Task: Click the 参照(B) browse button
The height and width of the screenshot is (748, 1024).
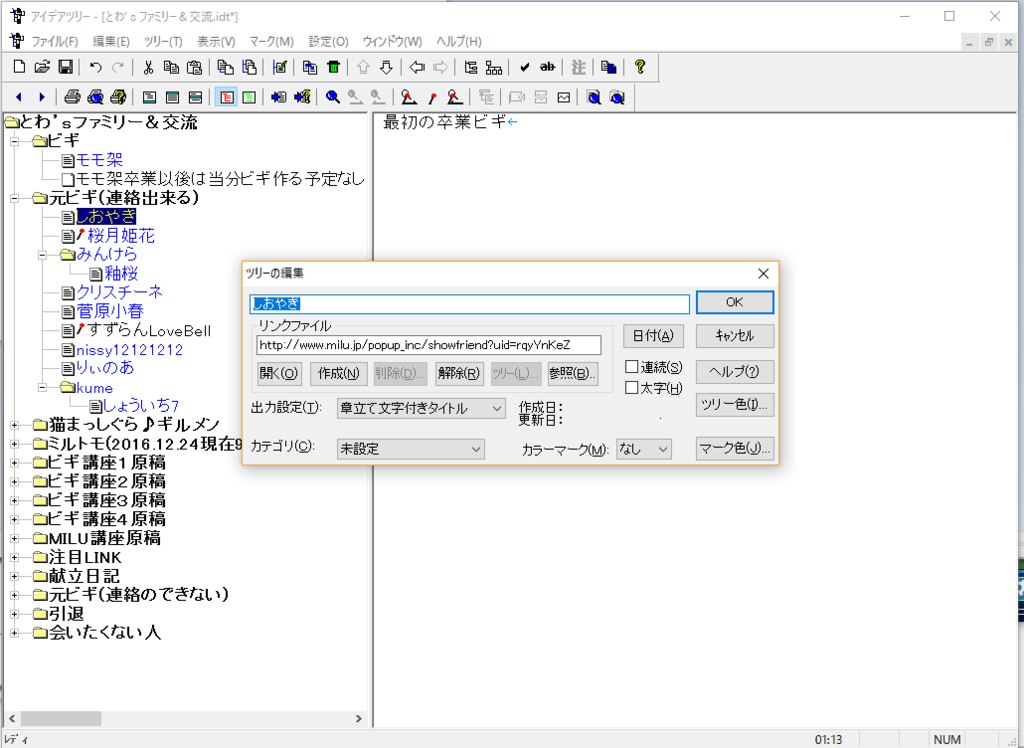Action: pos(573,374)
